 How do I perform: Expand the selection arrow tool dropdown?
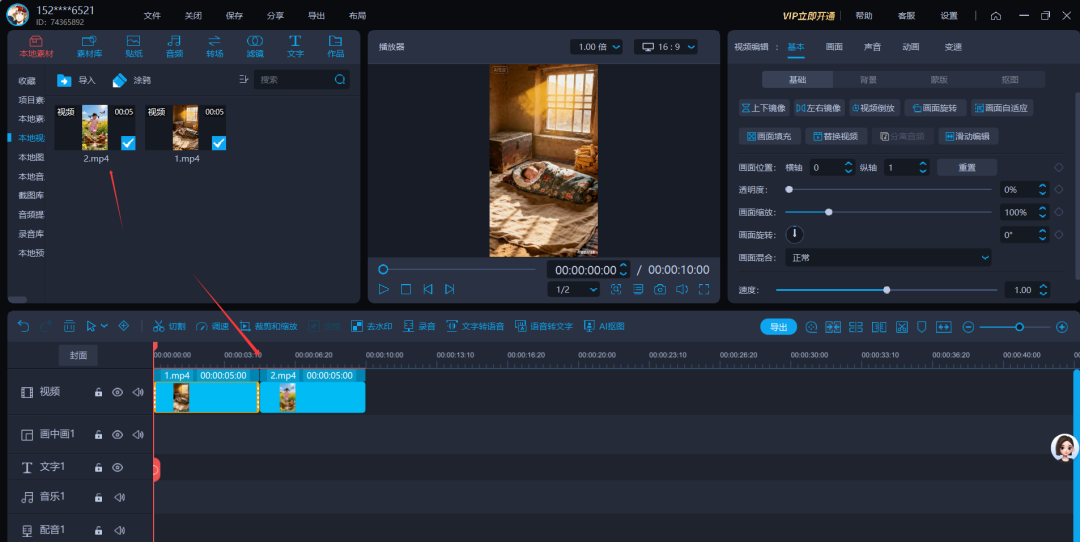click(x=105, y=326)
